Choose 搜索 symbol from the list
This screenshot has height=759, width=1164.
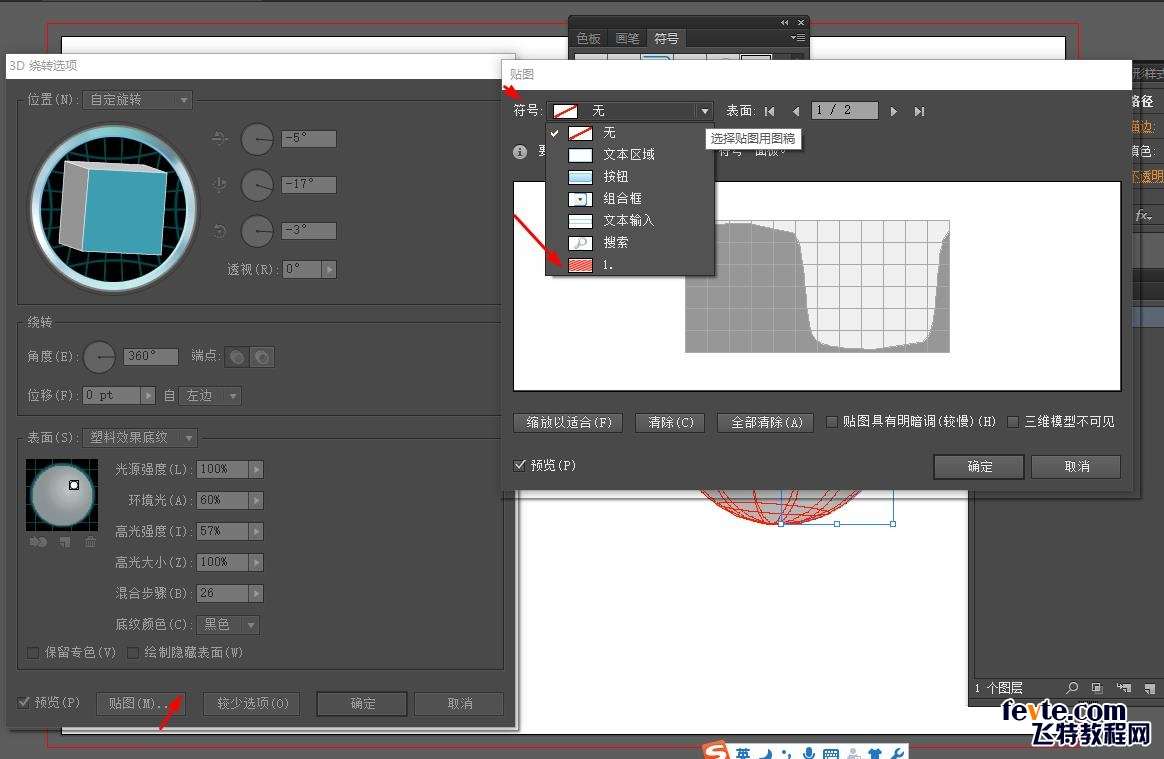click(630, 242)
